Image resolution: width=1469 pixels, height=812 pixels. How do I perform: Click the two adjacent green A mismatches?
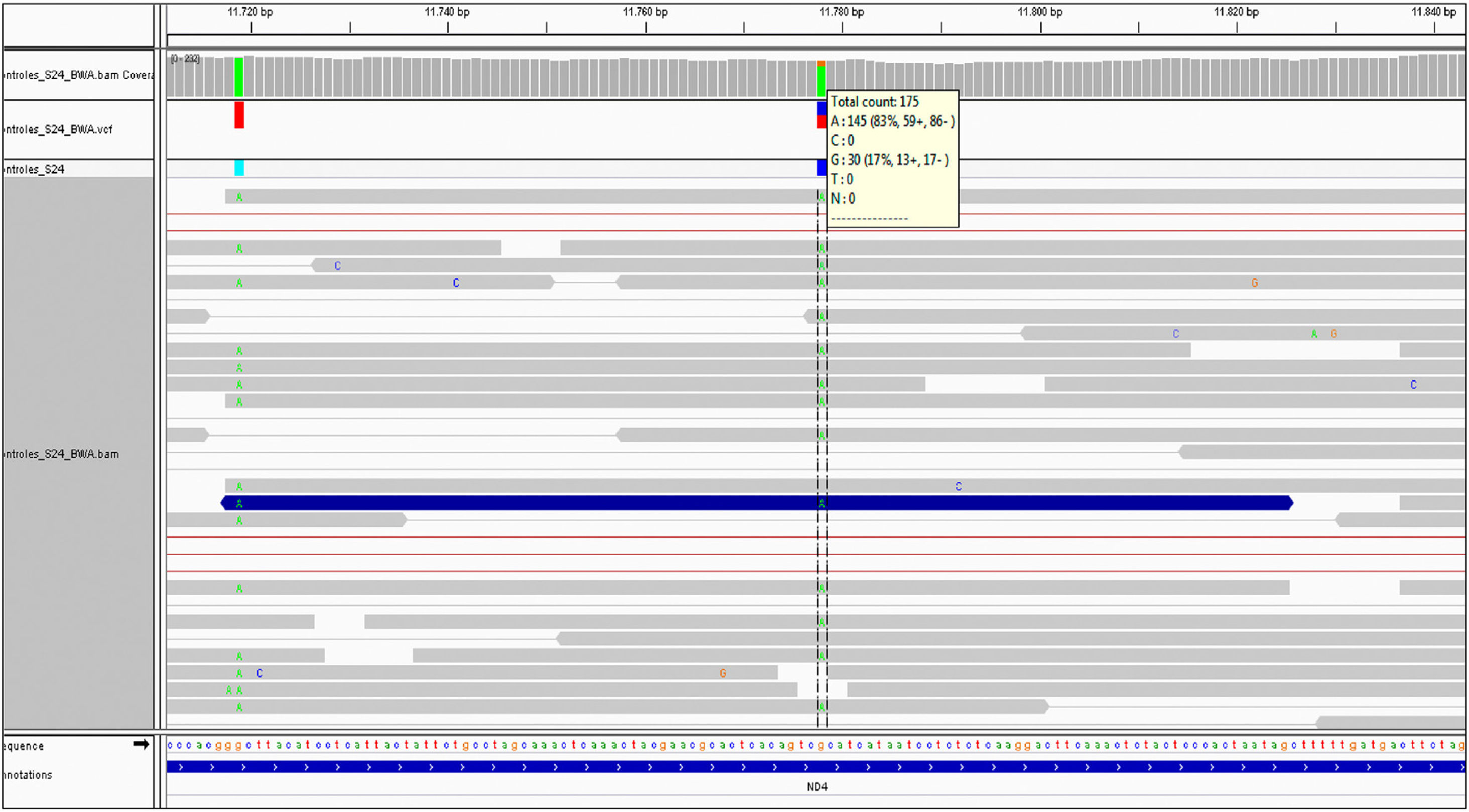234,690
